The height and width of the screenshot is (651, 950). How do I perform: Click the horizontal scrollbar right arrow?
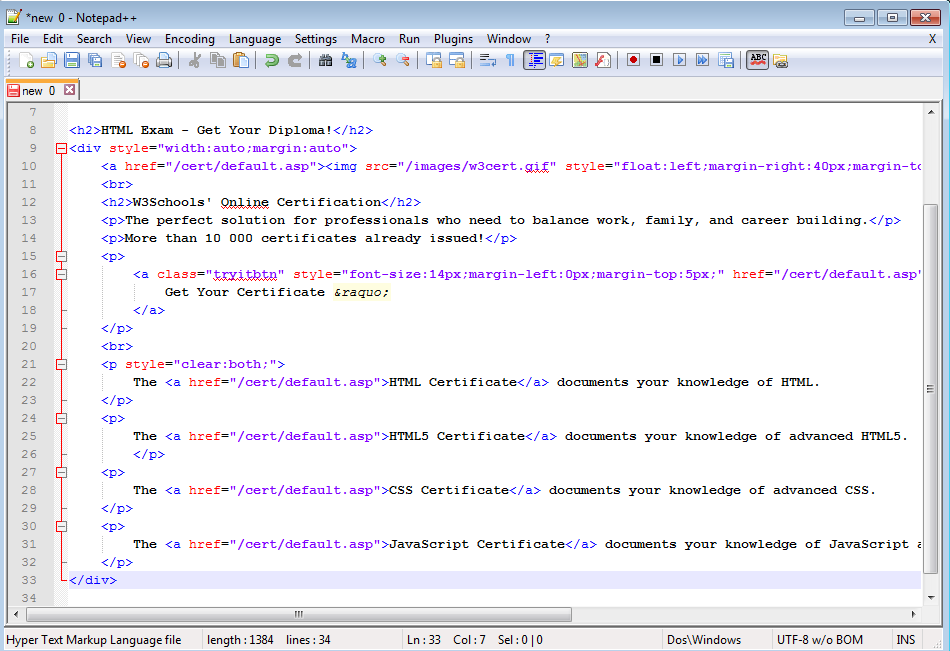pos(914,614)
